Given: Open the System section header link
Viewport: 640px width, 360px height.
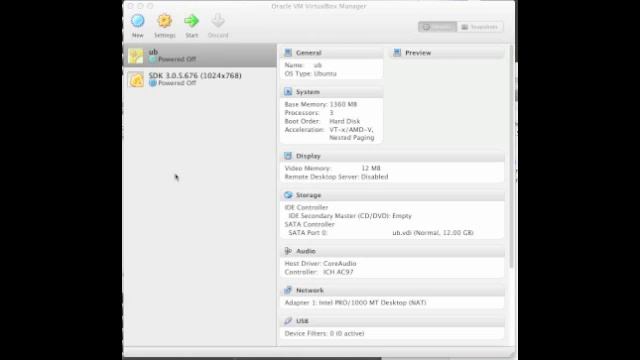Looking at the screenshot, I should [x=308, y=92].
